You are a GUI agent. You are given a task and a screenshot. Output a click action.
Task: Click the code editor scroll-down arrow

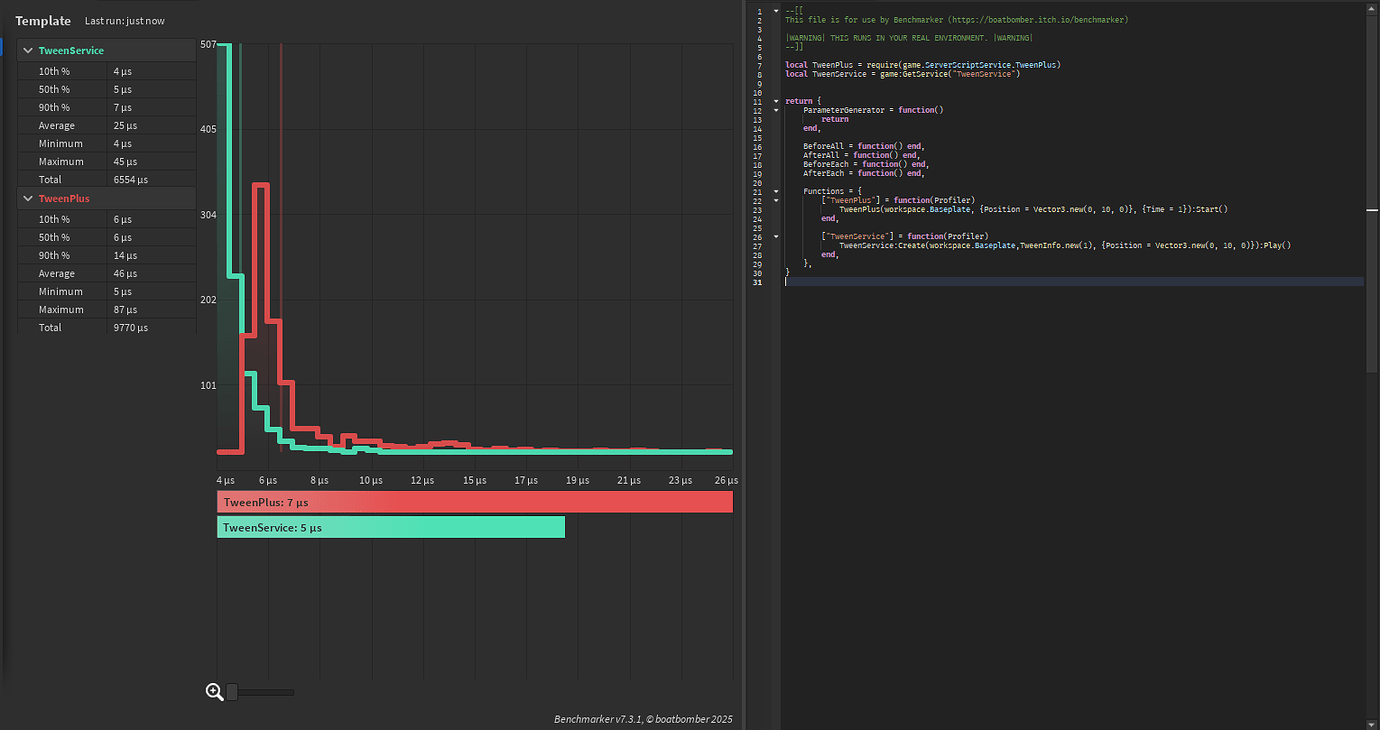1372,724
